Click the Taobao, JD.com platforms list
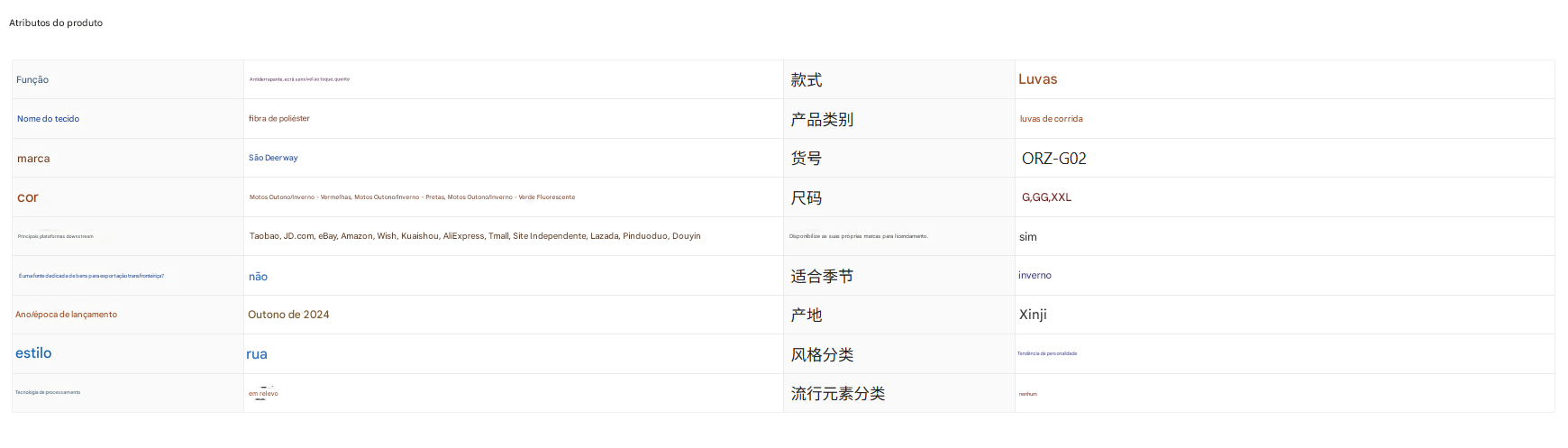The height and width of the screenshot is (448, 1568). (475, 236)
